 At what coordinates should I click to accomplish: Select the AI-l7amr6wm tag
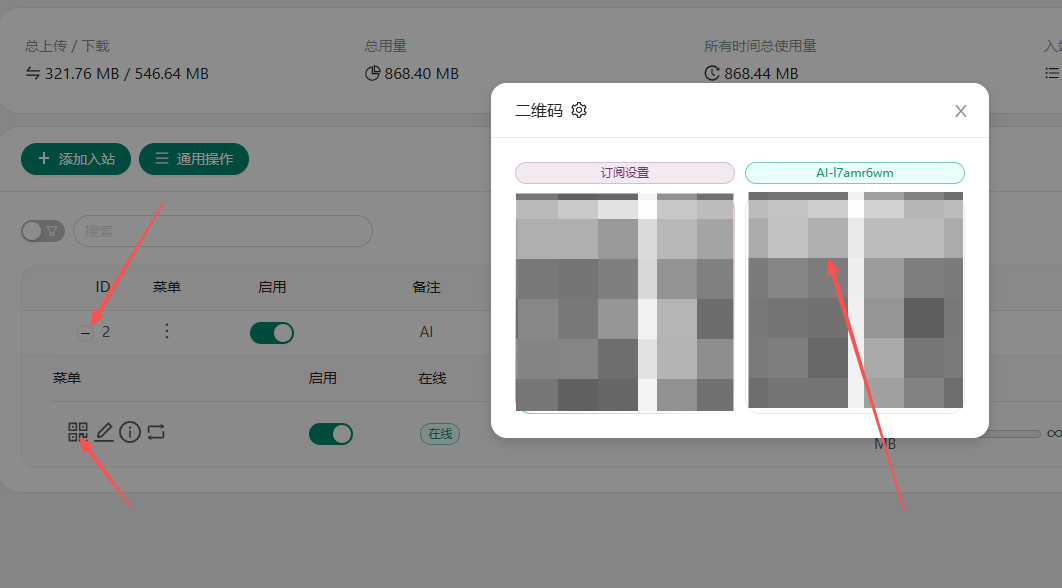click(x=855, y=173)
